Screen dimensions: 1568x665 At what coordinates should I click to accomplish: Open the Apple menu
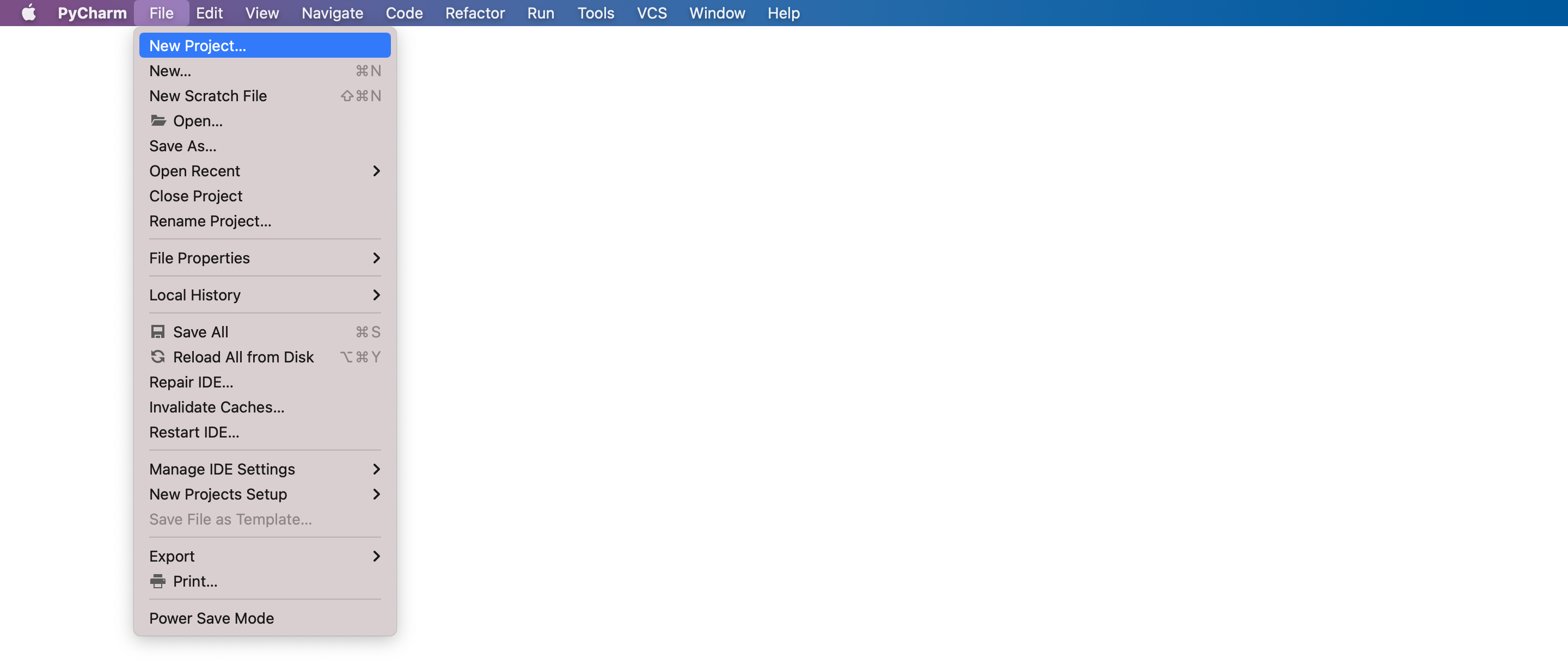tap(29, 13)
